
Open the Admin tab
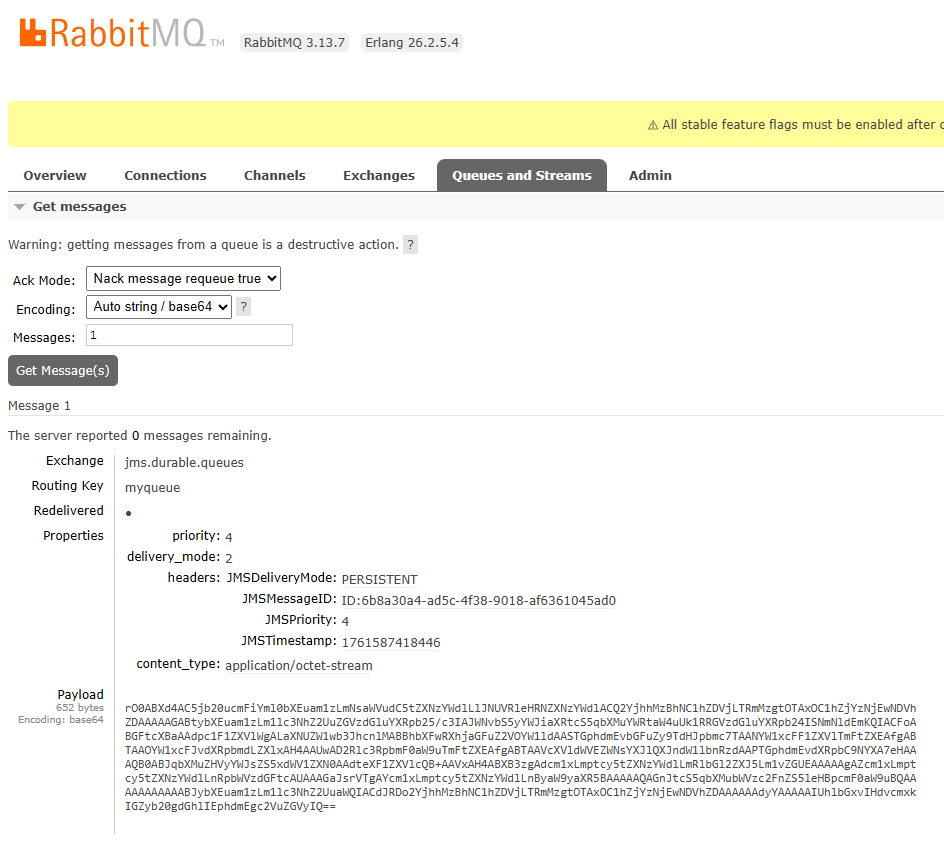[650, 175]
